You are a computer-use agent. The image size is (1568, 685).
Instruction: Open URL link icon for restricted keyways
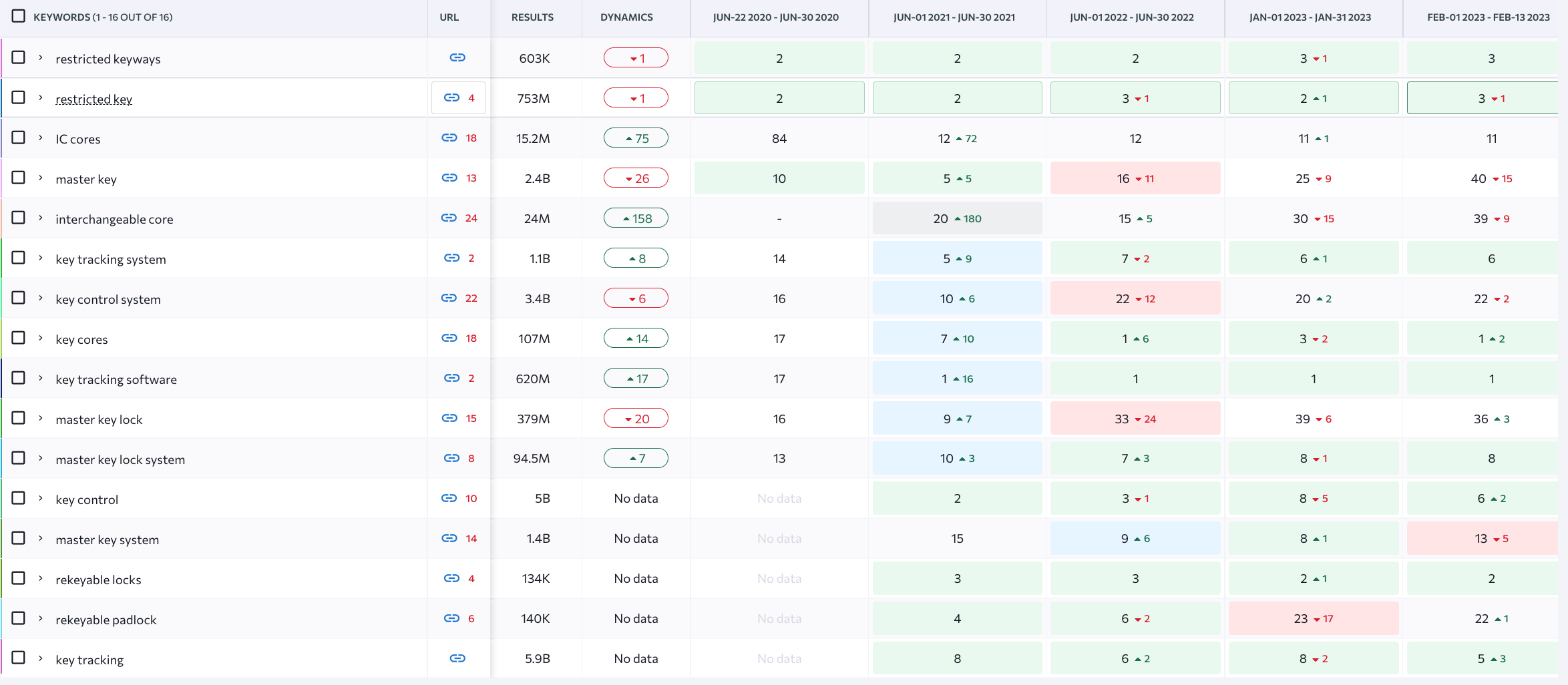tap(457, 57)
